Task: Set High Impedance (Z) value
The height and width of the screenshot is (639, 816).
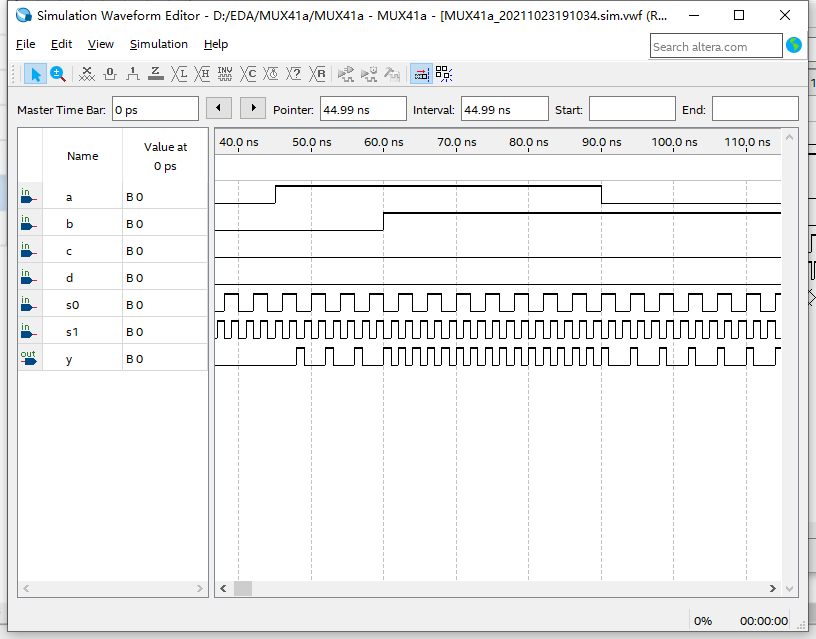Action: click(x=156, y=74)
